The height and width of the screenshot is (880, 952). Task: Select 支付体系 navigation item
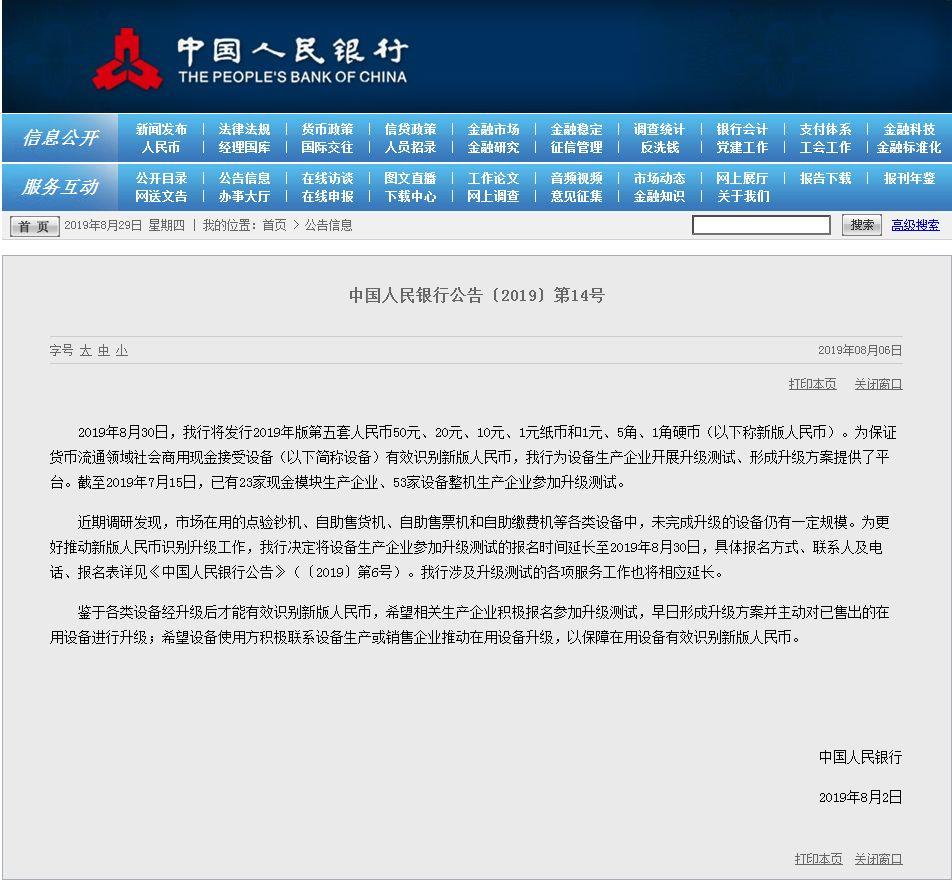pos(825,129)
